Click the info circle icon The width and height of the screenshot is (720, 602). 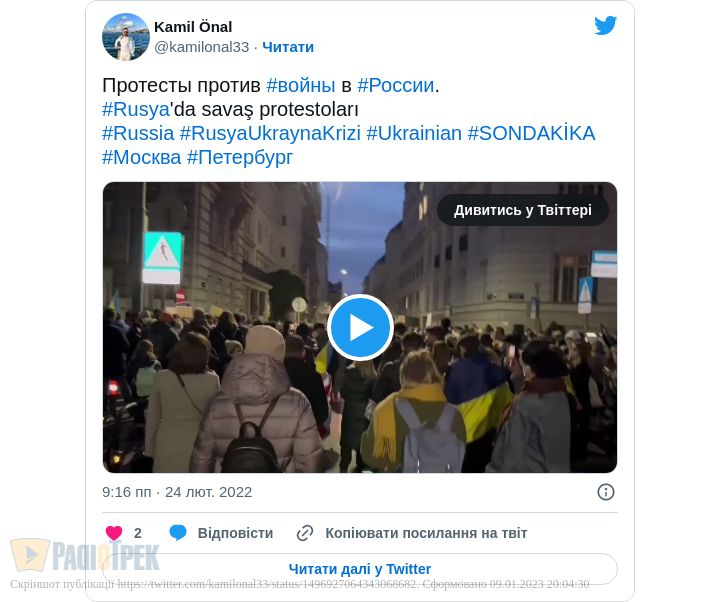tap(606, 492)
